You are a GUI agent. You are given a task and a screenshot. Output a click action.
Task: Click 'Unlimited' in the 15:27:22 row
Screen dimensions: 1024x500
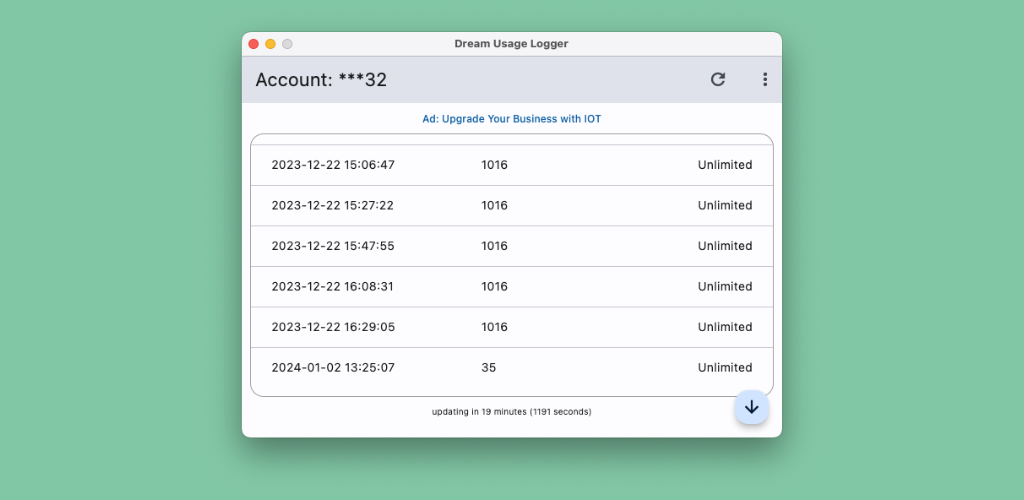725,206
